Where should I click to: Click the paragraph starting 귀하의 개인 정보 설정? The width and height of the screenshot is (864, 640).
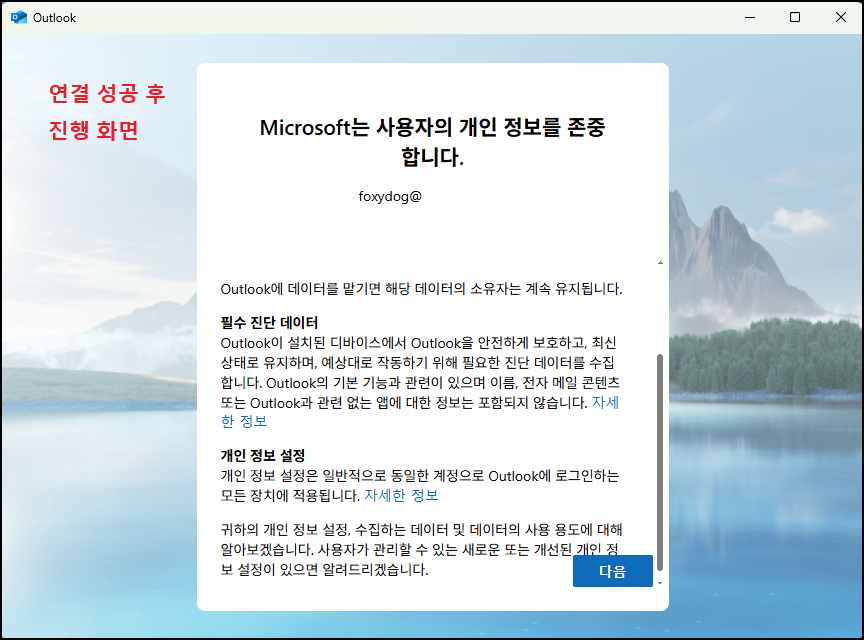[422, 550]
